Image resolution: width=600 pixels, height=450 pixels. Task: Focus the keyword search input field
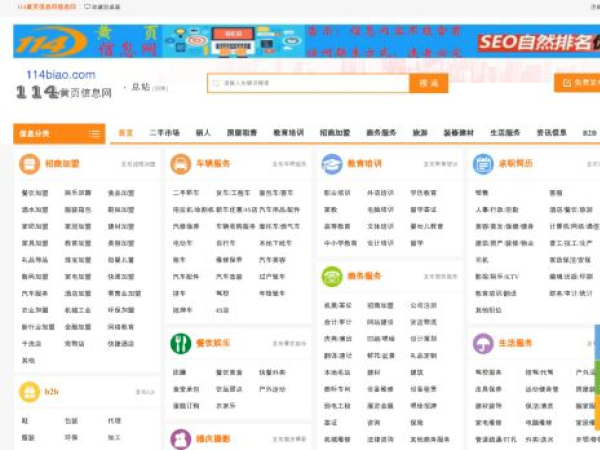(308, 83)
